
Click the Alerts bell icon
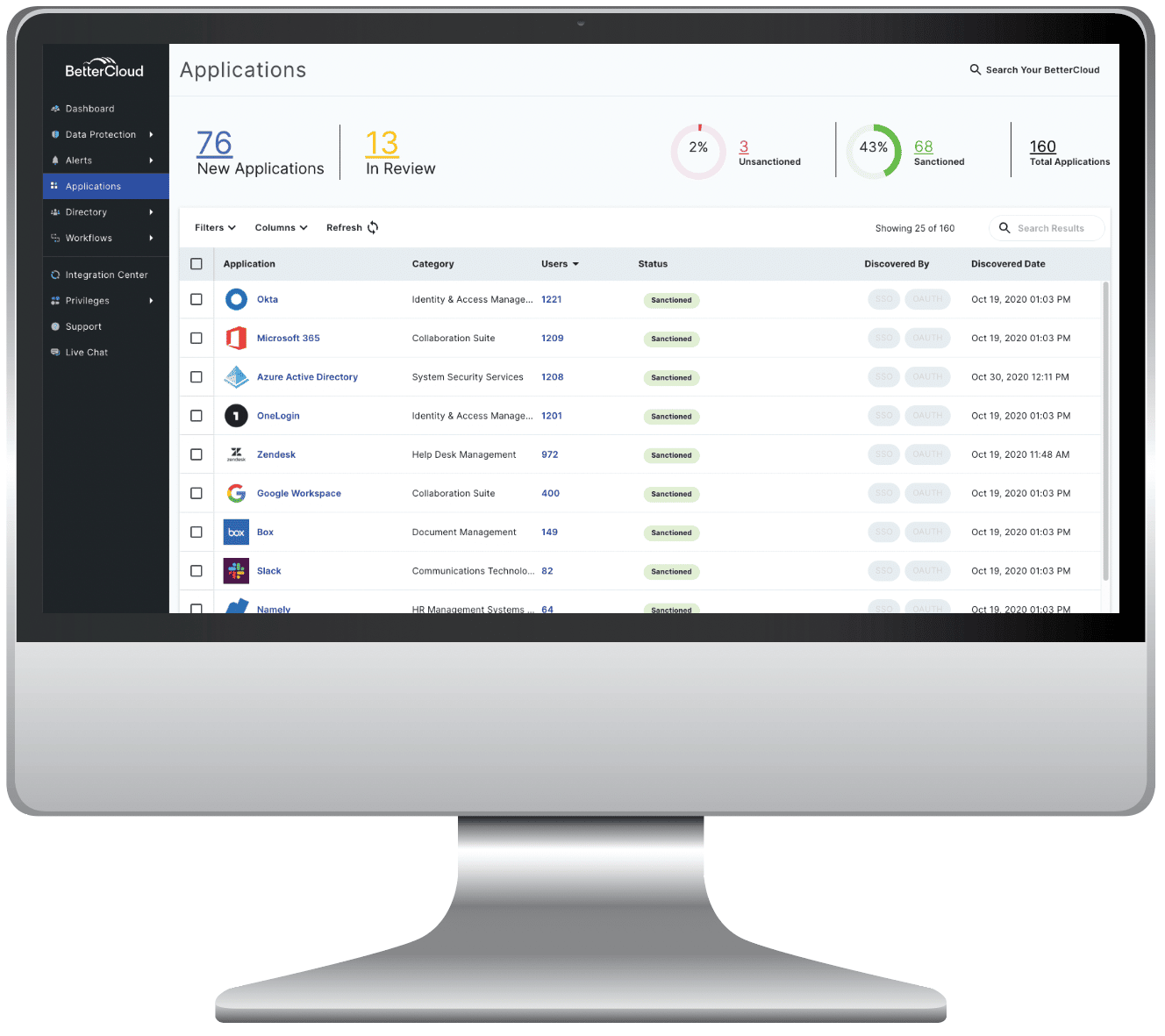[55, 161]
